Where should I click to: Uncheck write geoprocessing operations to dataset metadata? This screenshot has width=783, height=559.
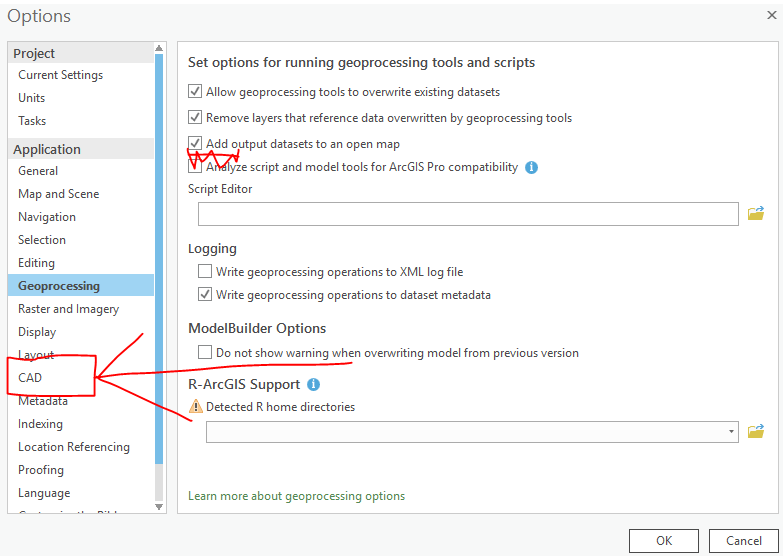click(x=205, y=295)
